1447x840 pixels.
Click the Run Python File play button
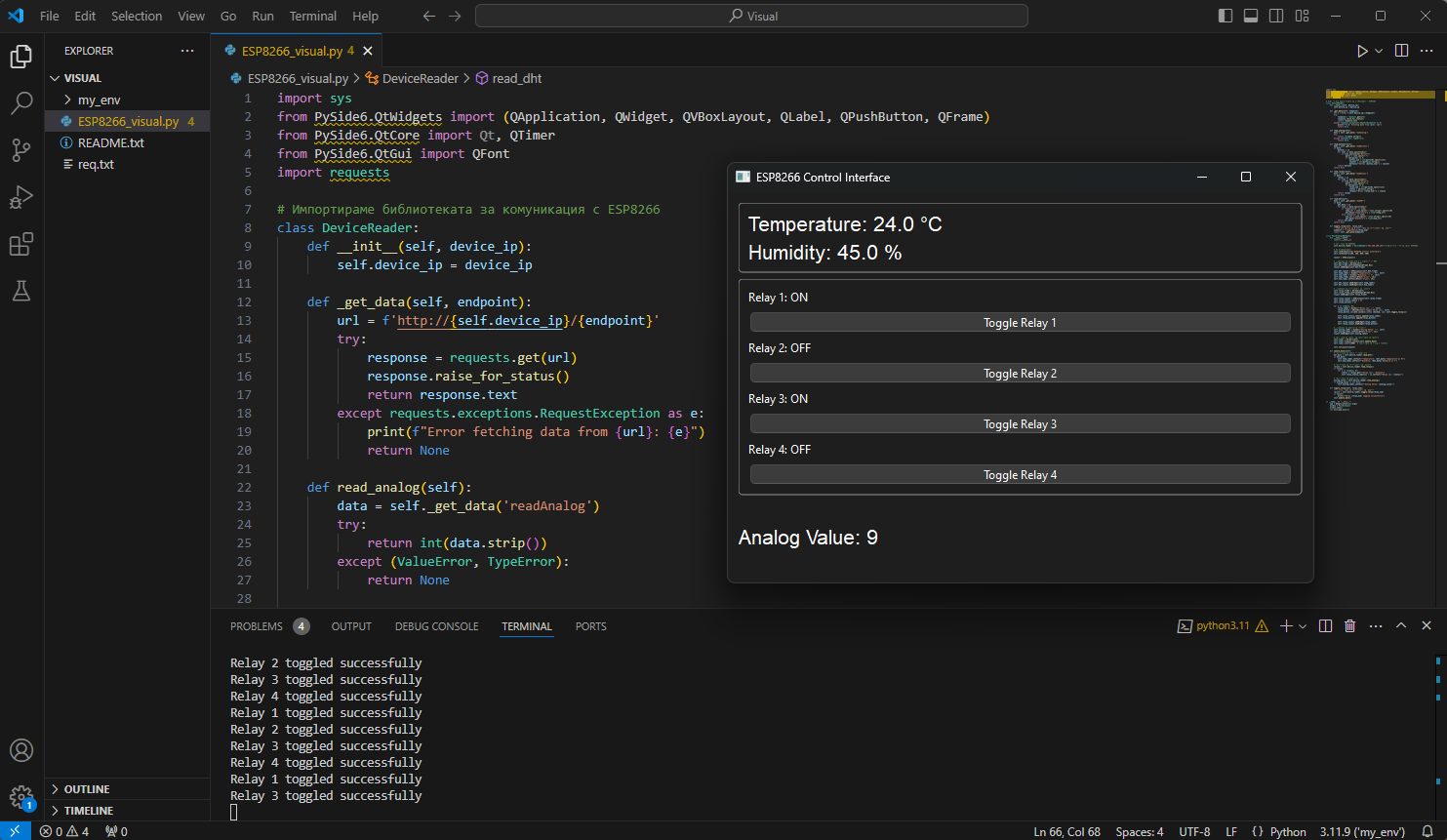point(1362,51)
